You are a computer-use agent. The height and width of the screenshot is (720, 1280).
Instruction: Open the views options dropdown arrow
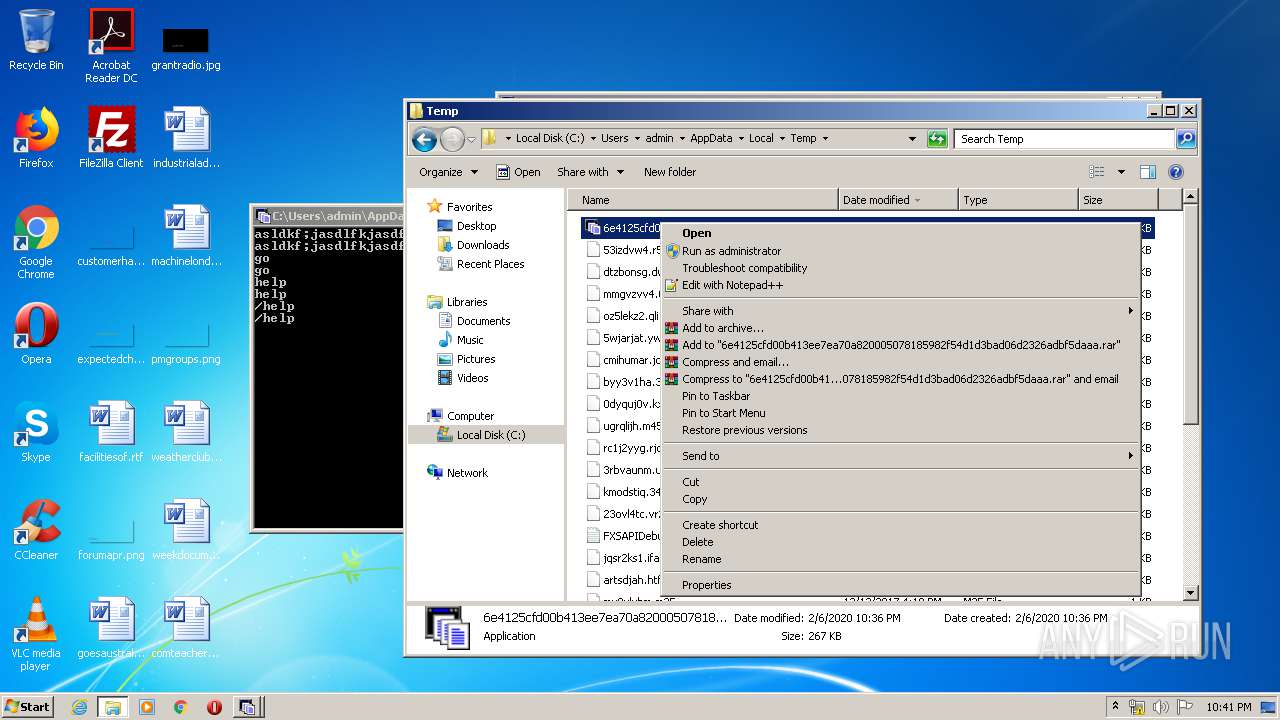pos(1121,172)
